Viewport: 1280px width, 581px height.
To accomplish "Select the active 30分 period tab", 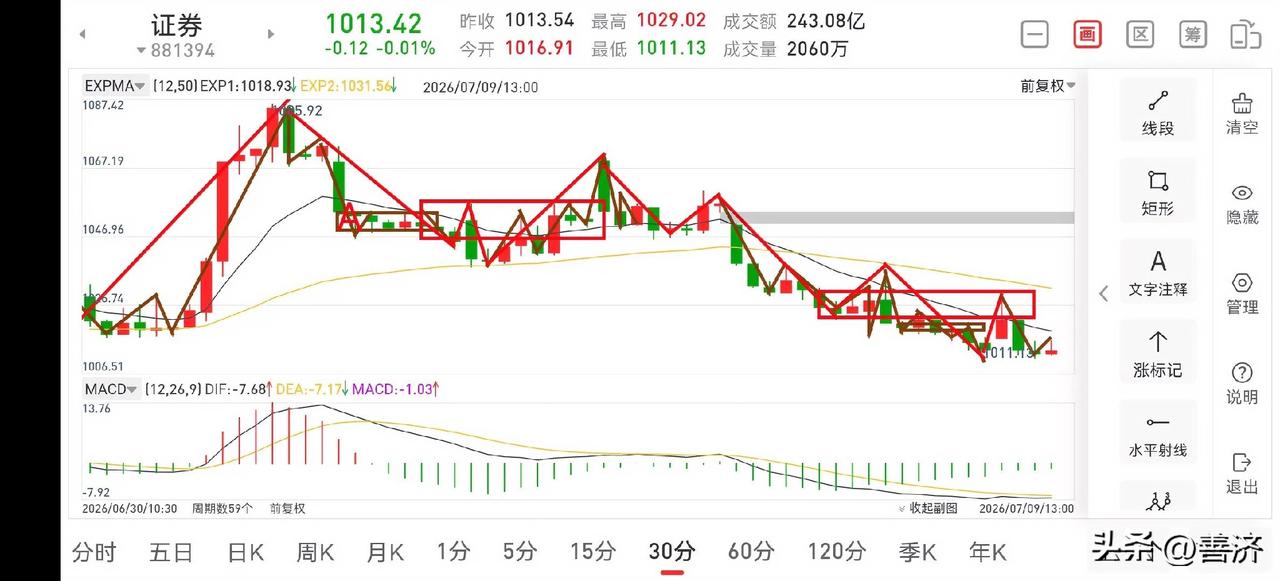I will (x=672, y=552).
